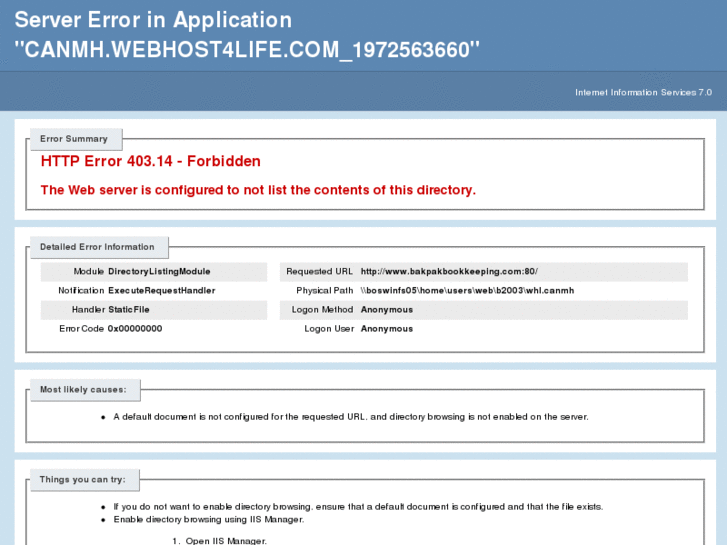This screenshot has height=545, width=727.
Task: Click the Handler field label
Action: (x=88, y=309)
